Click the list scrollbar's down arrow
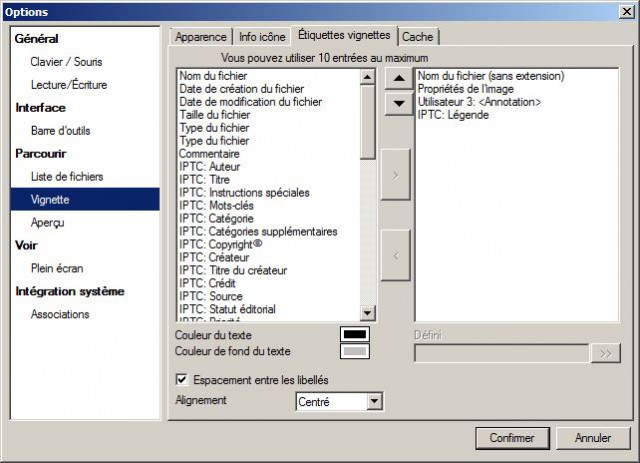The height and width of the screenshot is (463, 640). click(x=367, y=313)
